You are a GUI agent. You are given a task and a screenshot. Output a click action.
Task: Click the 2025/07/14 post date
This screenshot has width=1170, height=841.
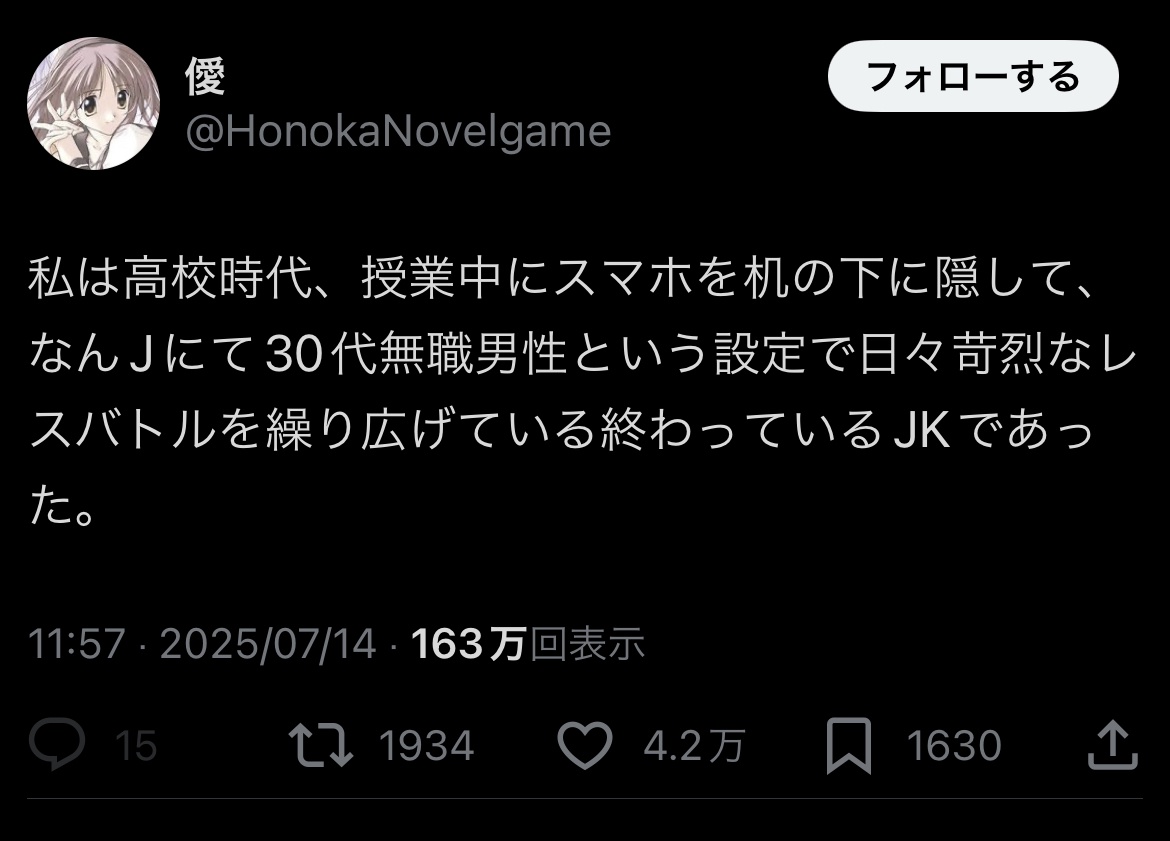[268, 643]
